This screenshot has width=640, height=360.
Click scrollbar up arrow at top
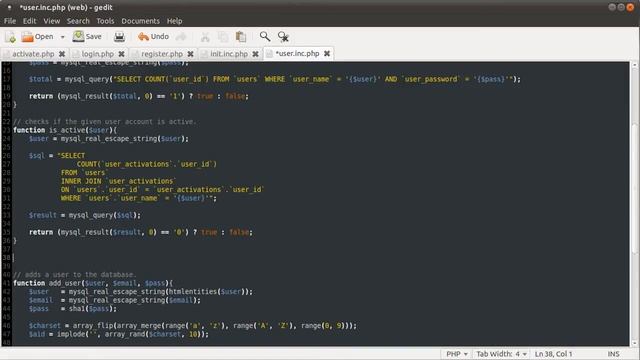(635, 64)
